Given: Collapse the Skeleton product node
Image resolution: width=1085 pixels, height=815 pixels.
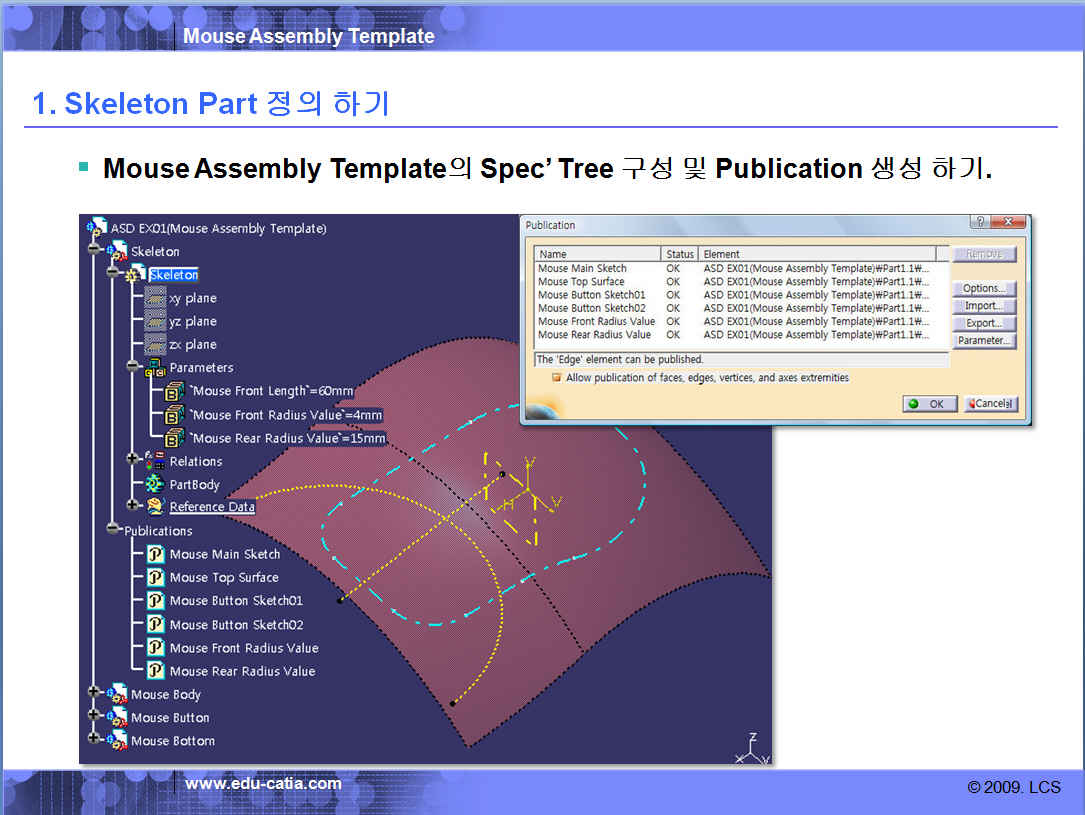Looking at the screenshot, I should (93, 249).
